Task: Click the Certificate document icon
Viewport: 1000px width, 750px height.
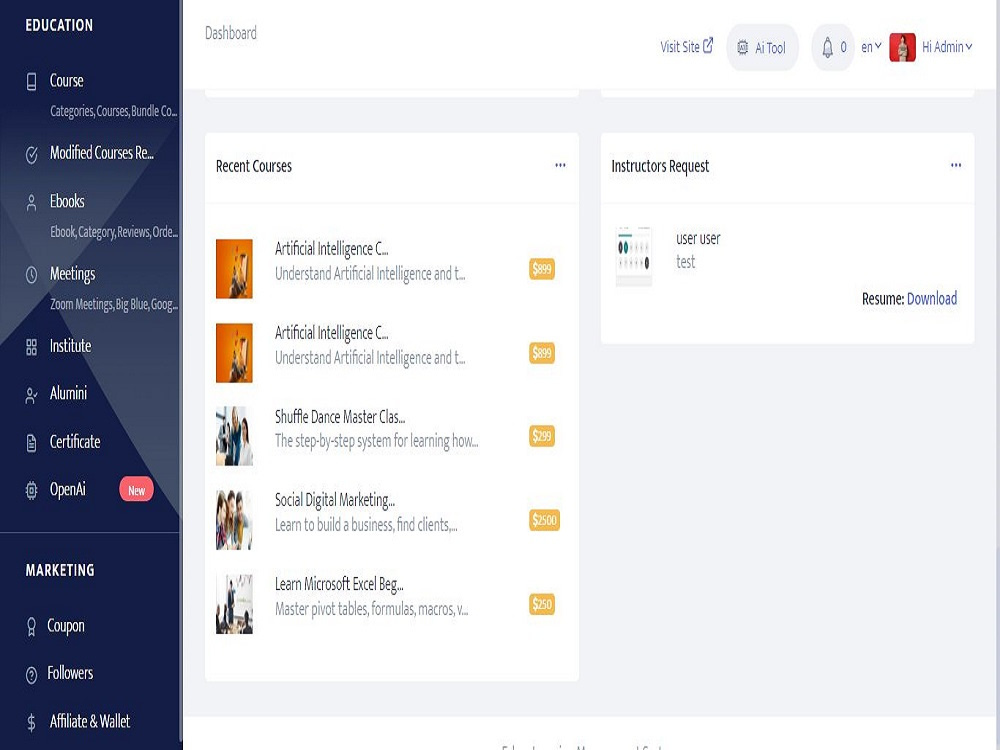Action: coord(31,443)
